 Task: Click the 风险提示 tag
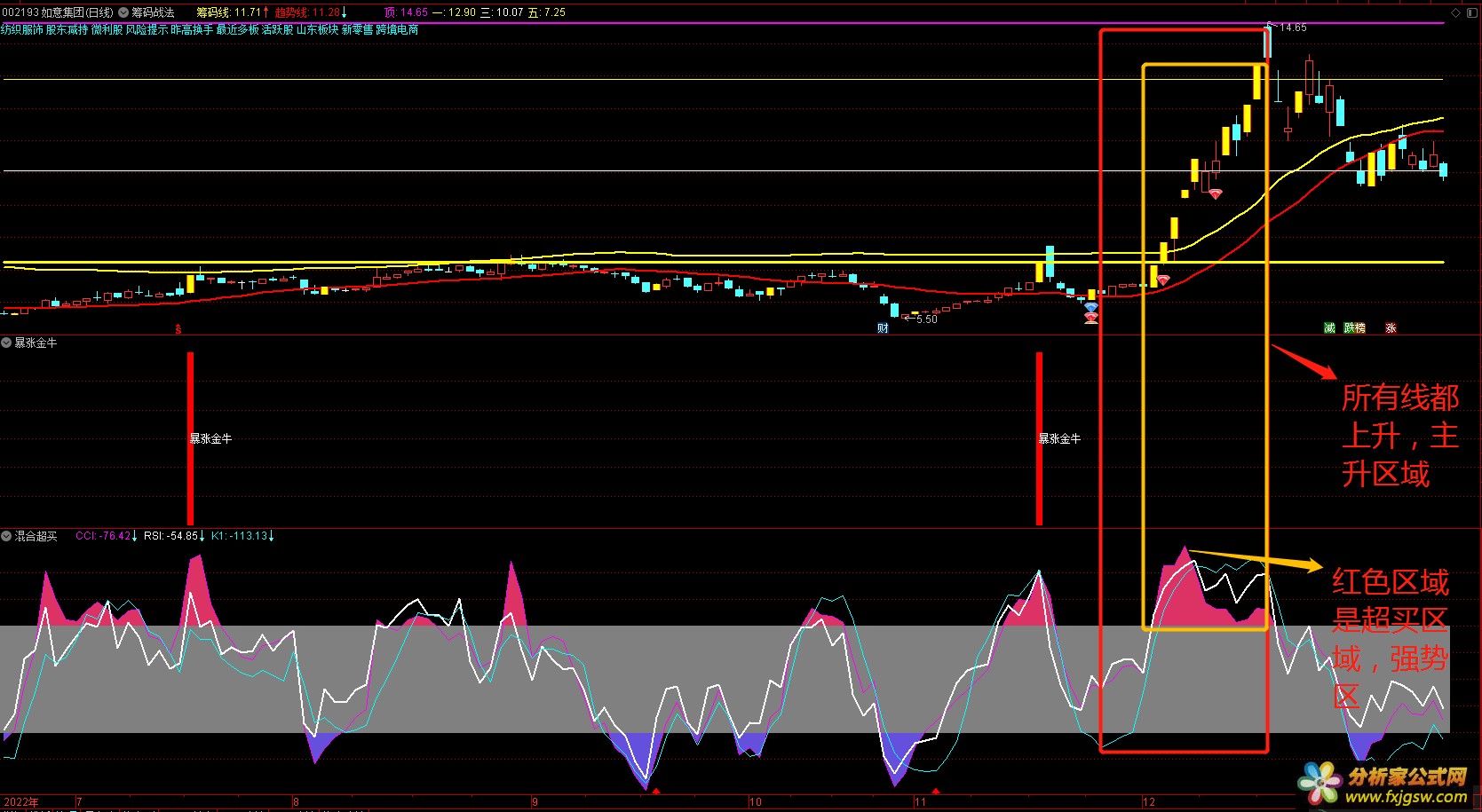click(x=147, y=29)
